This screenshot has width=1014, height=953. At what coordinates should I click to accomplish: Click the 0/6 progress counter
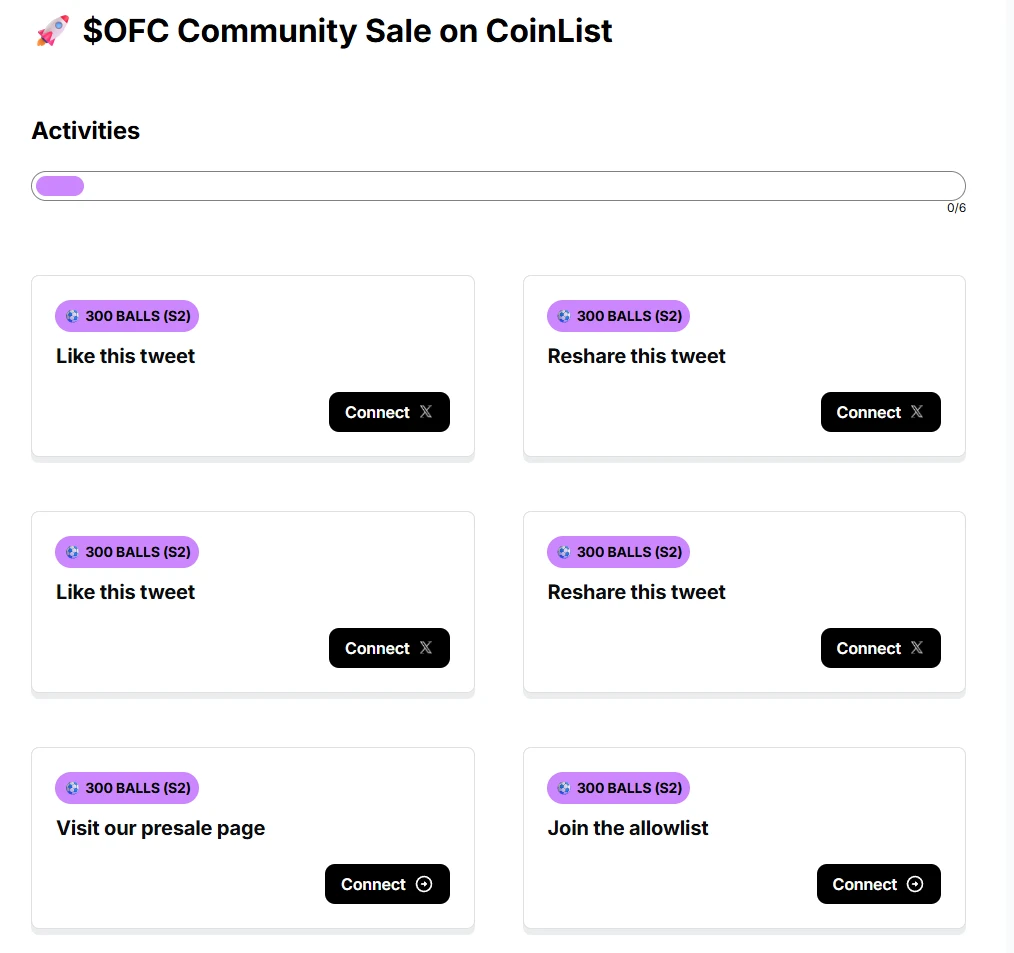tap(956, 208)
